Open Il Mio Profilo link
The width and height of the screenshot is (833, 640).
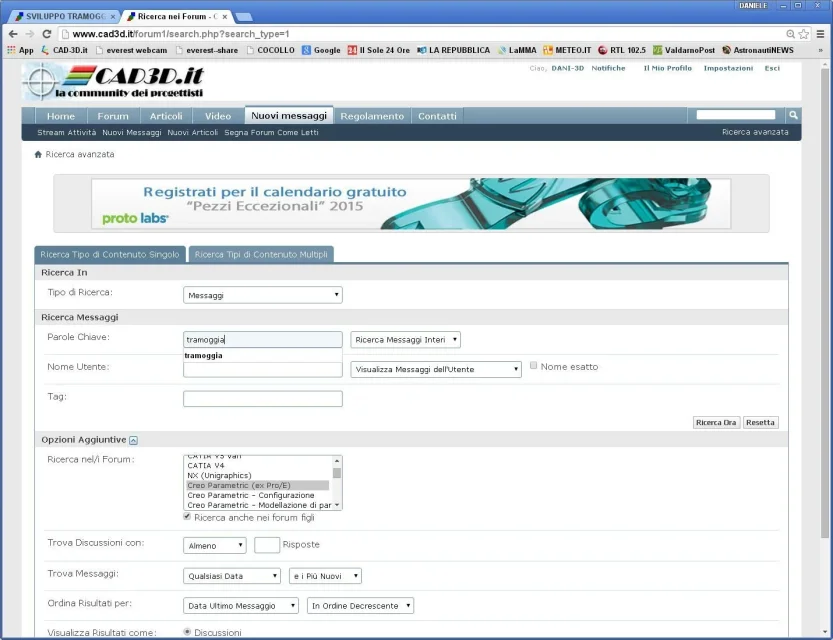tap(667, 68)
